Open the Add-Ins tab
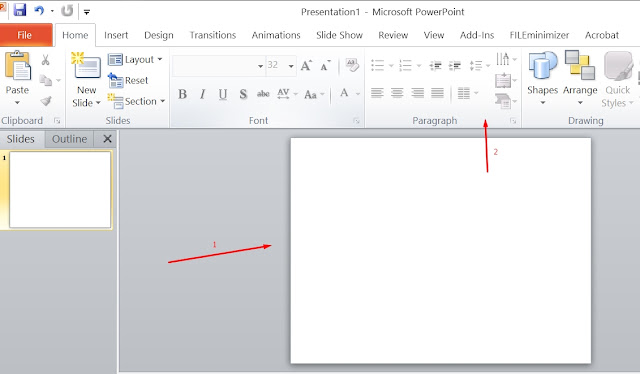Screen dimensions: 640x374 (x=477, y=35)
